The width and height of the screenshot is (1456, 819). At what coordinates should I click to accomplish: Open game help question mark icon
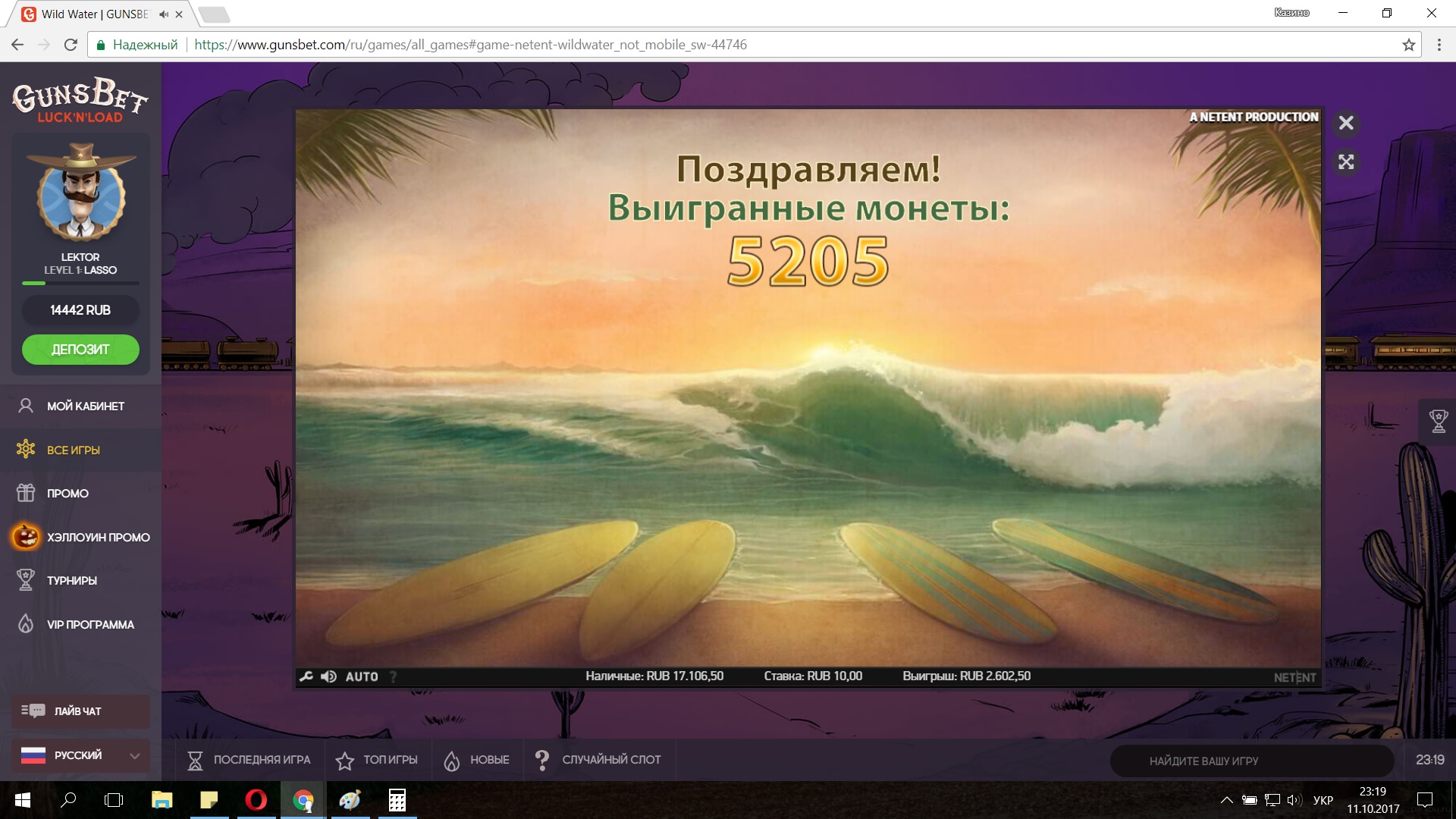[x=393, y=676]
